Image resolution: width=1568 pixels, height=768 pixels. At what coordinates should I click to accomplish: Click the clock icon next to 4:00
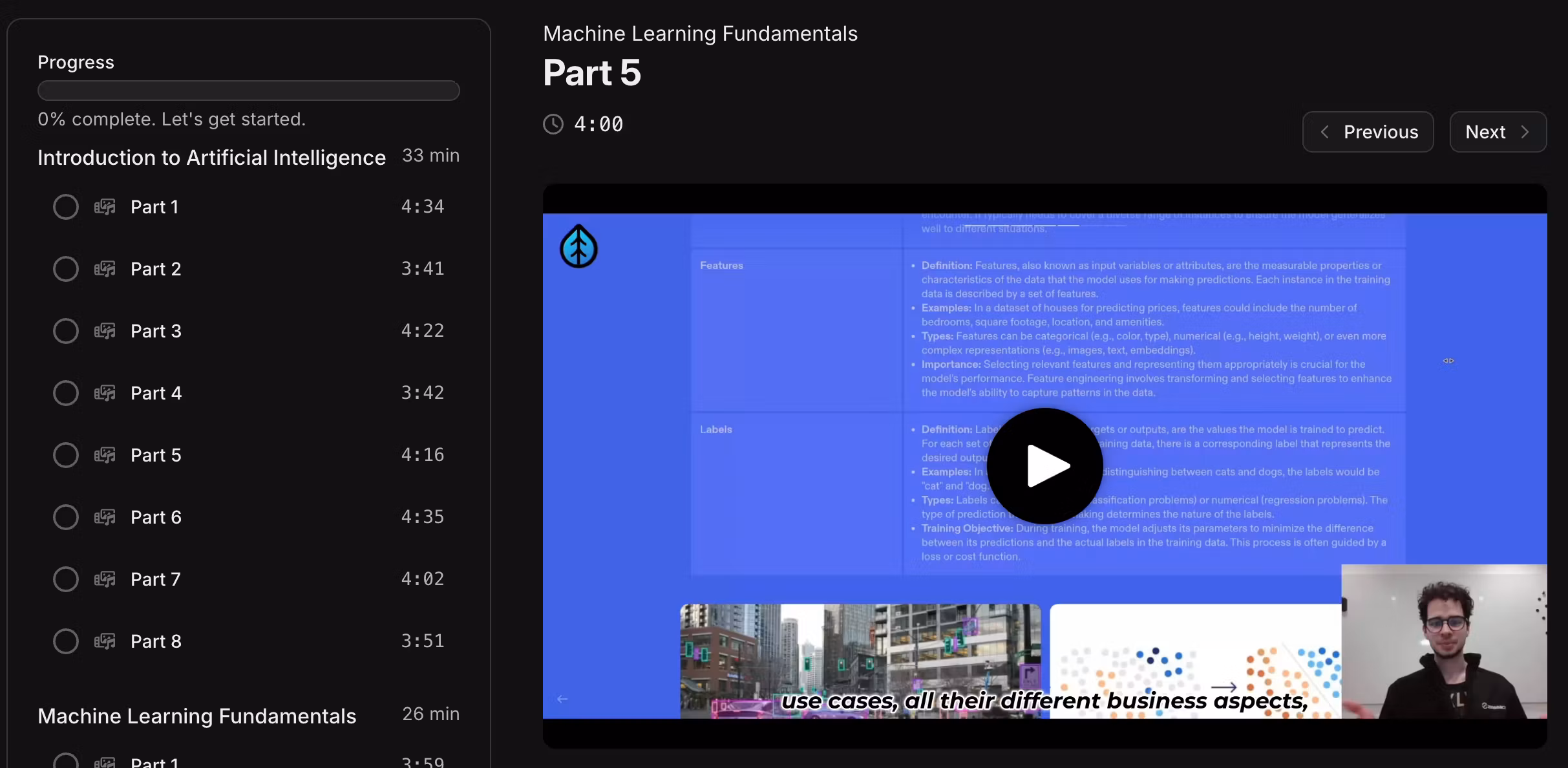[x=553, y=124]
